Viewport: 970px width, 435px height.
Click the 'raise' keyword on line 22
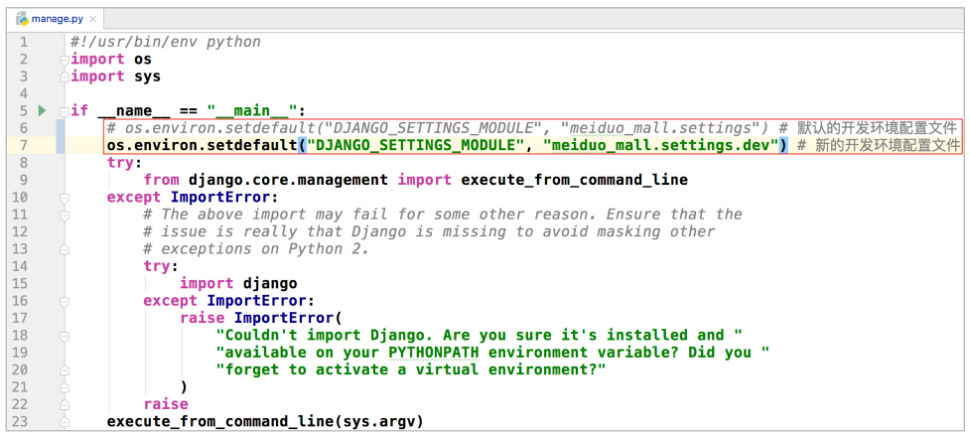(165, 404)
